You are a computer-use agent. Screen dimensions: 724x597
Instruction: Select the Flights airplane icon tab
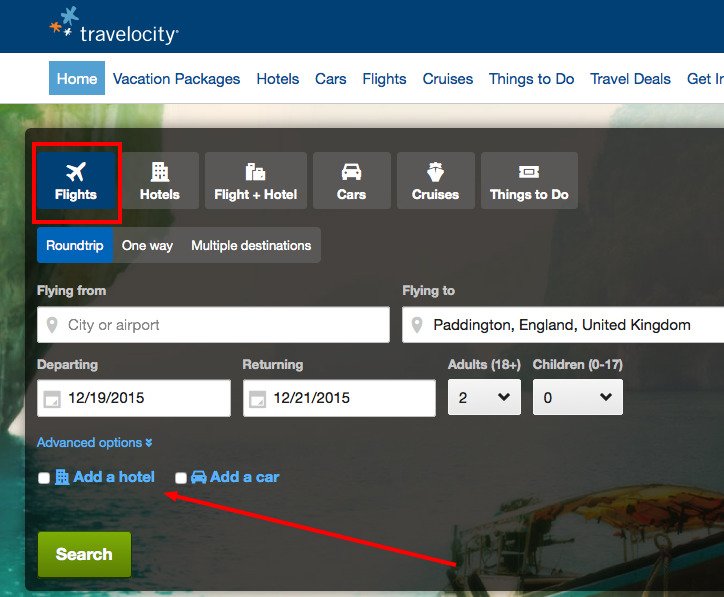(76, 181)
